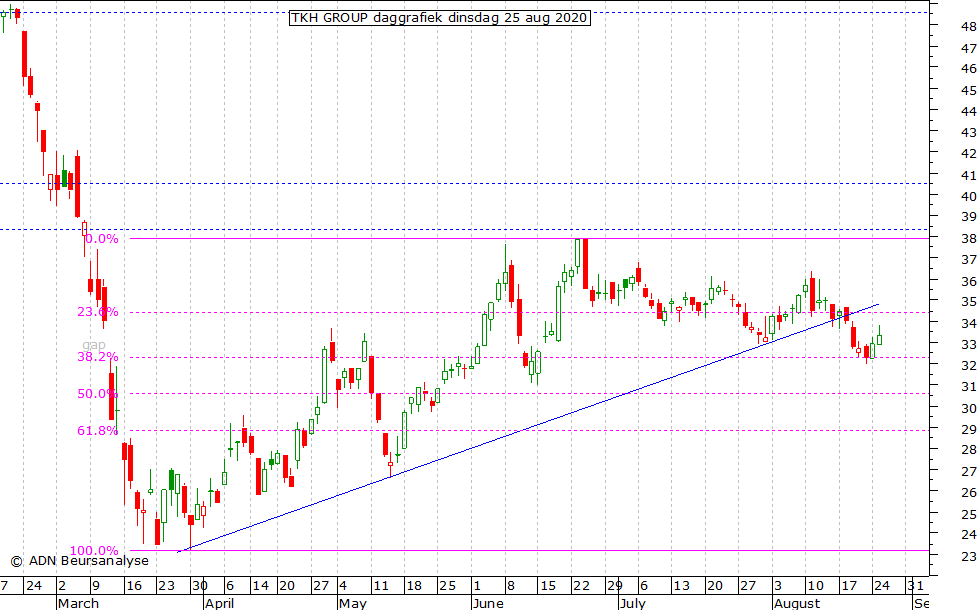Click the price axis label '23'
Image resolution: width=980 pixels, height=610 pixels.
click(x=969, y=556)
